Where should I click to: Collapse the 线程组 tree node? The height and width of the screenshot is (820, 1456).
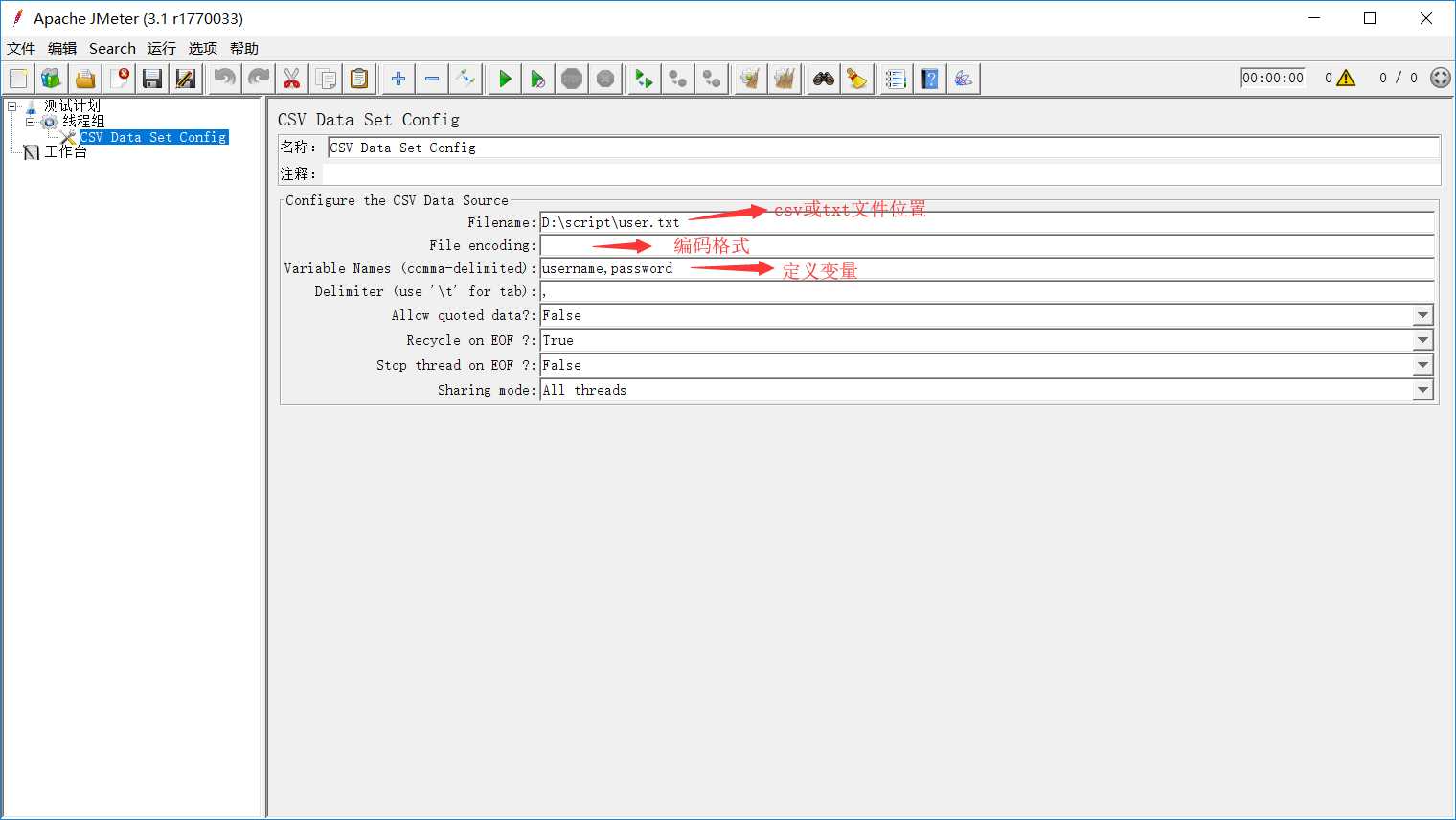30,122
